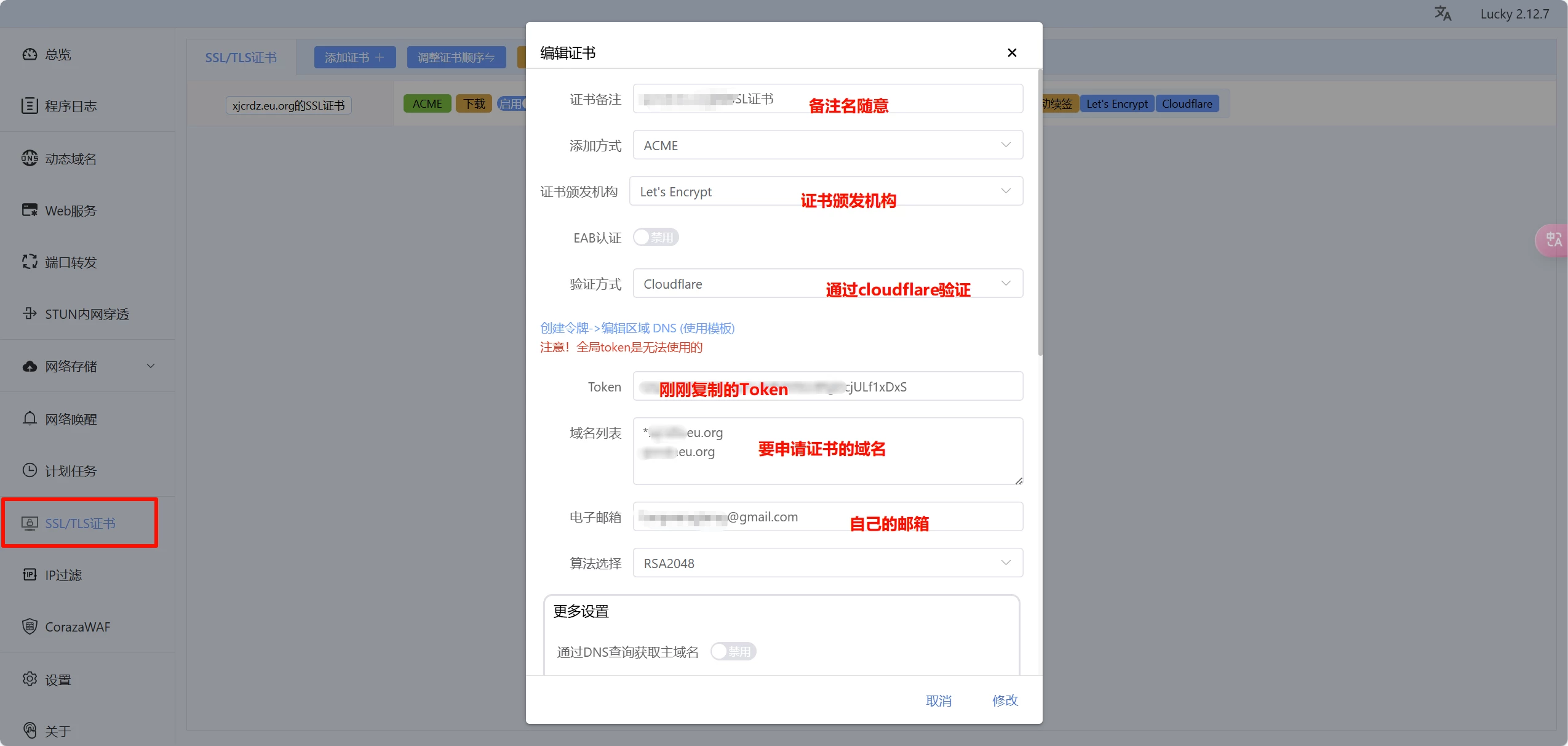Screen dimensions: 1568x746
Task: Click the 创建令牌 DNS template link
Action: (637, 328)
